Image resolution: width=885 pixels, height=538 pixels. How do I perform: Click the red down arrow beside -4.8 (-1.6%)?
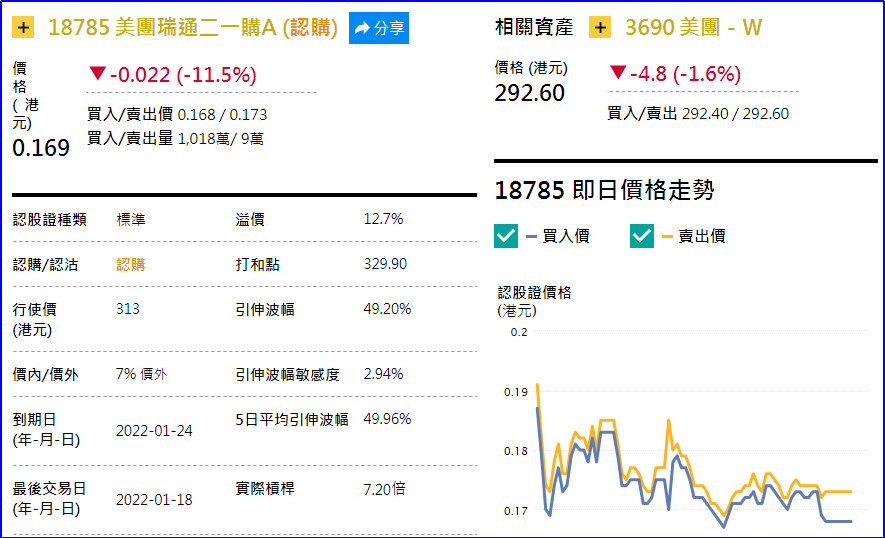[x=617, y=74]
